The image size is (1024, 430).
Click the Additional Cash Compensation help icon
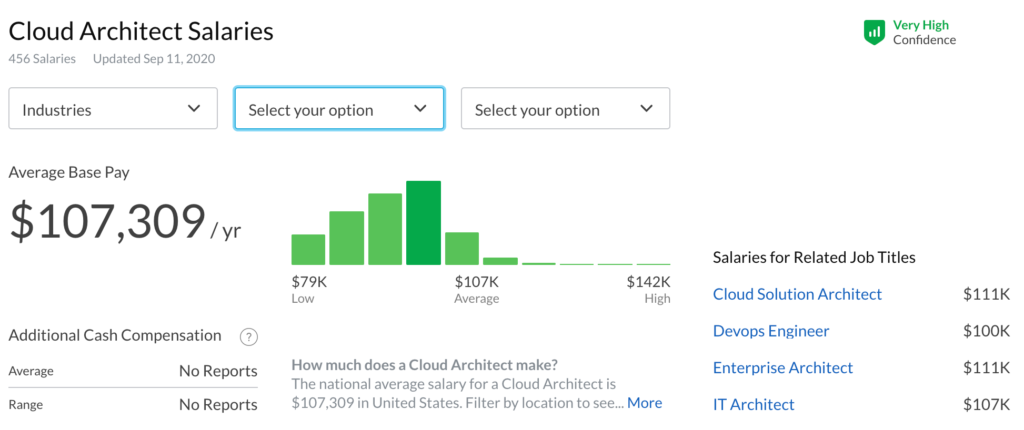tap(249, 337)
